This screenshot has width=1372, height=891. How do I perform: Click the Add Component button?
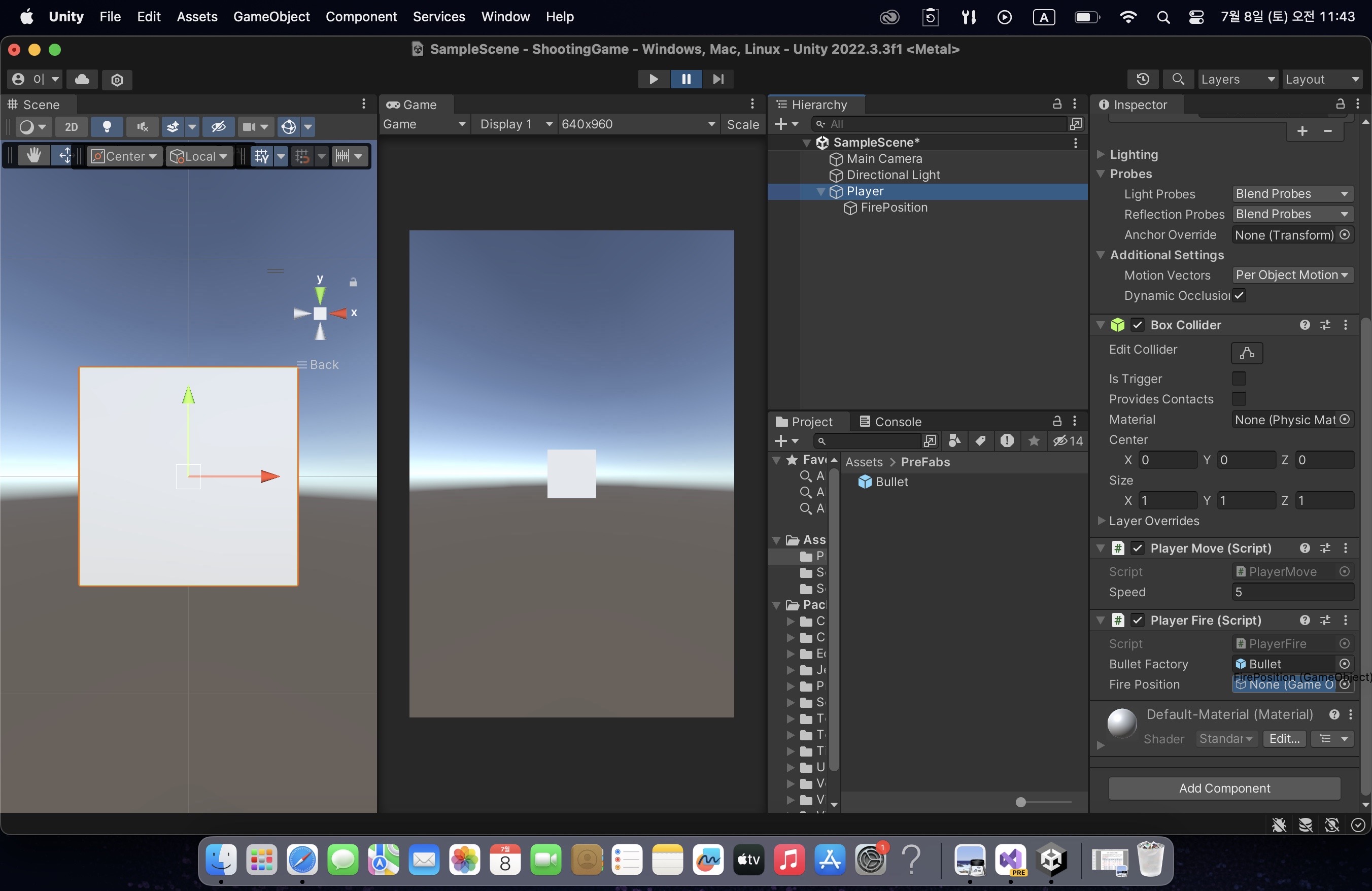1224,788
